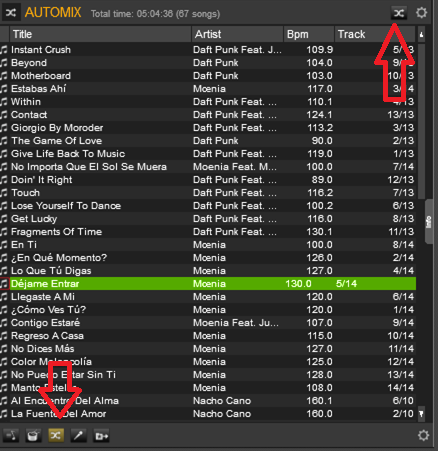Click the scroll-up arrow of the playlist
Screen dimensions: 438x452
click(421, 34)
